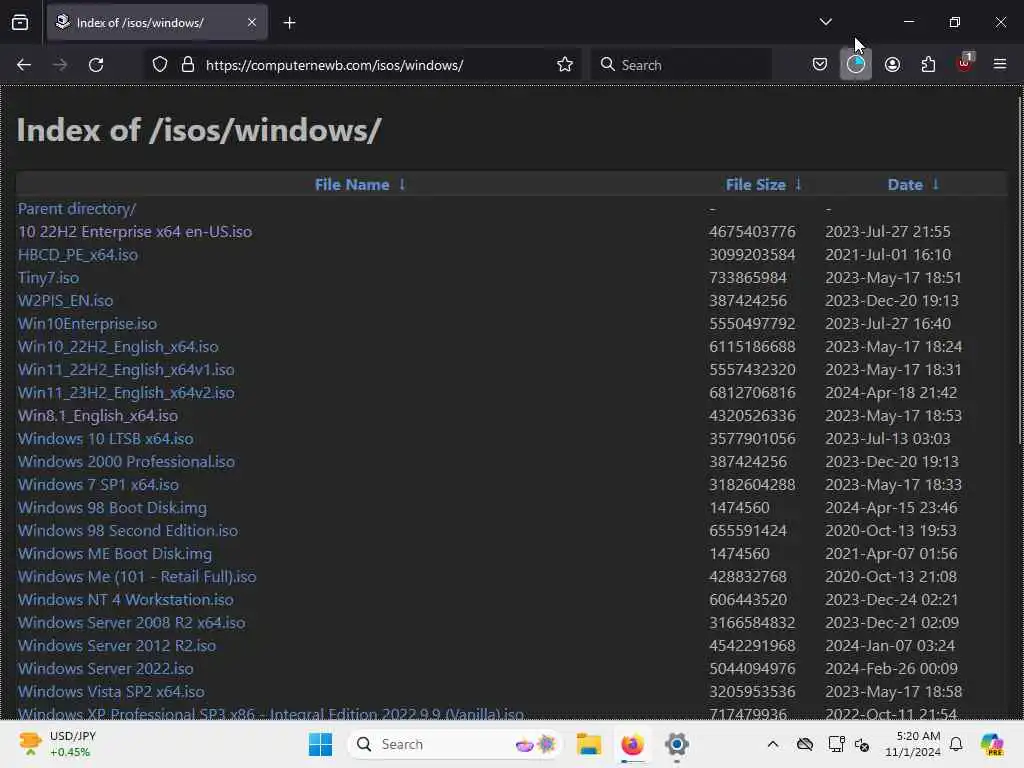This screenshot has height=768, width=1024.
Task: Click the Tiny7.iso link
Action: (x=48, y=278)
